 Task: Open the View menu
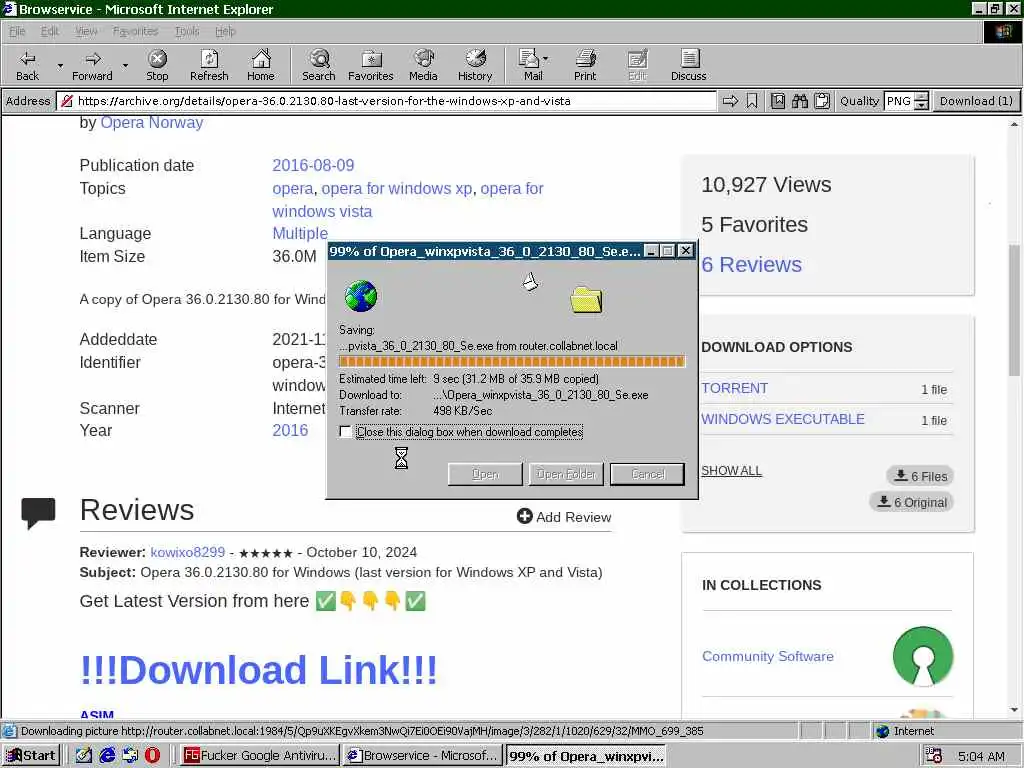pyautogui.click(x=86, y=31)
